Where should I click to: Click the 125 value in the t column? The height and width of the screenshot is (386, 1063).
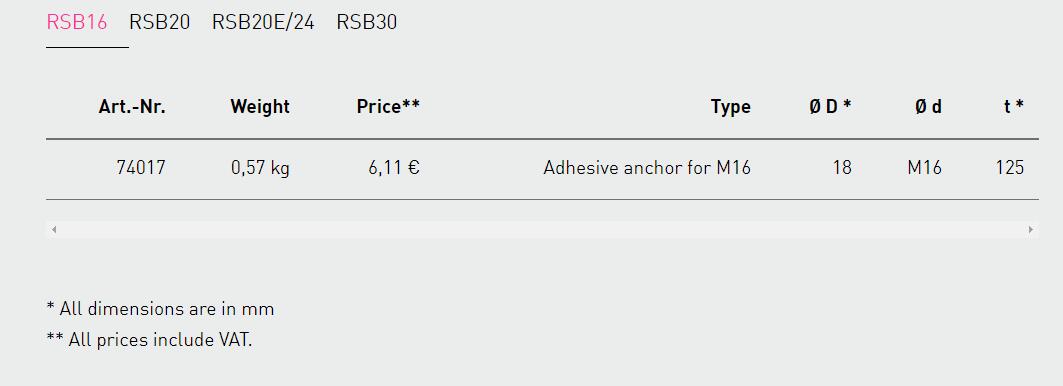pyautogui.click(x=1010, y=168)
